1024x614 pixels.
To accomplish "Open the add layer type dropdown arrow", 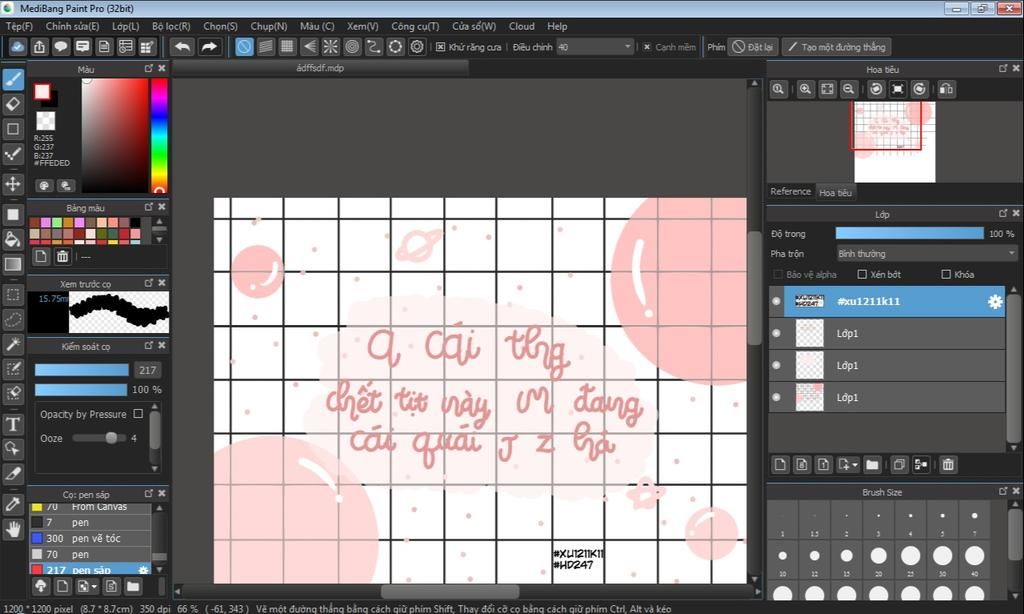I will [855, 464].
